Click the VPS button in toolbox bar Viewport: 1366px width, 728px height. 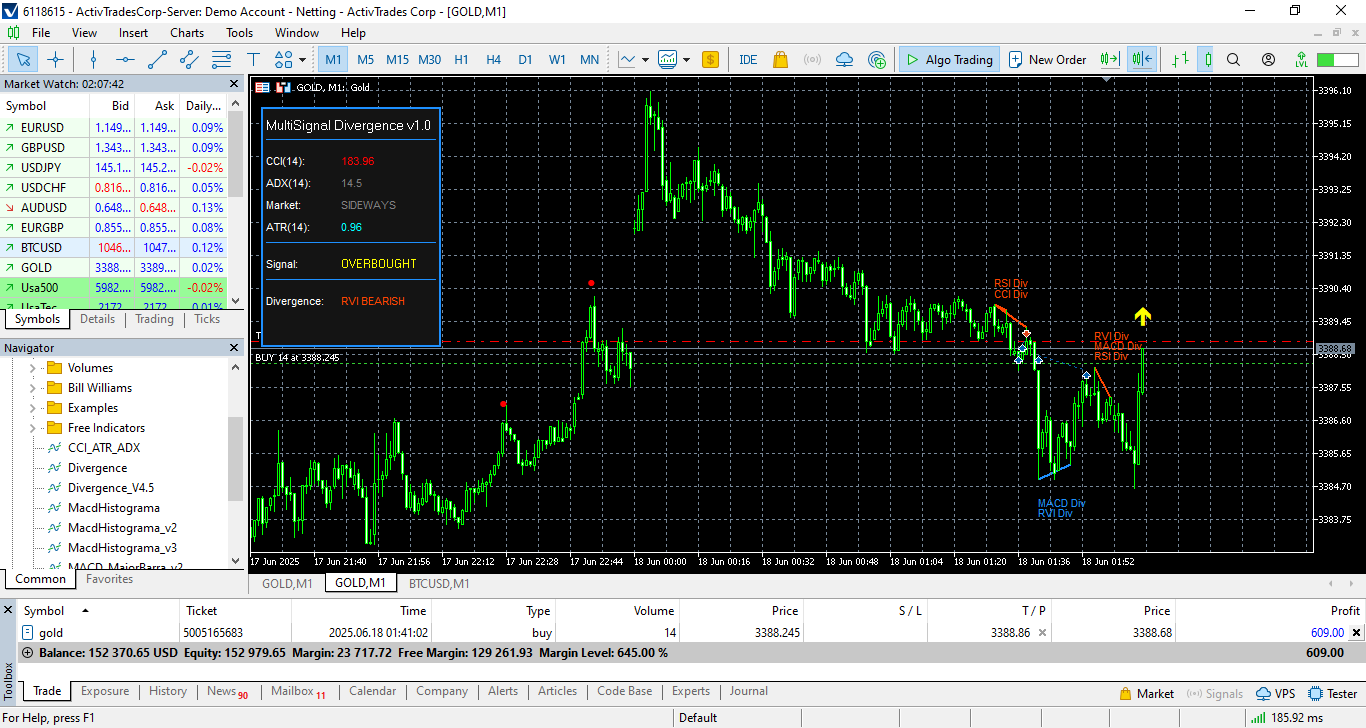click(x=1276, y=693)
